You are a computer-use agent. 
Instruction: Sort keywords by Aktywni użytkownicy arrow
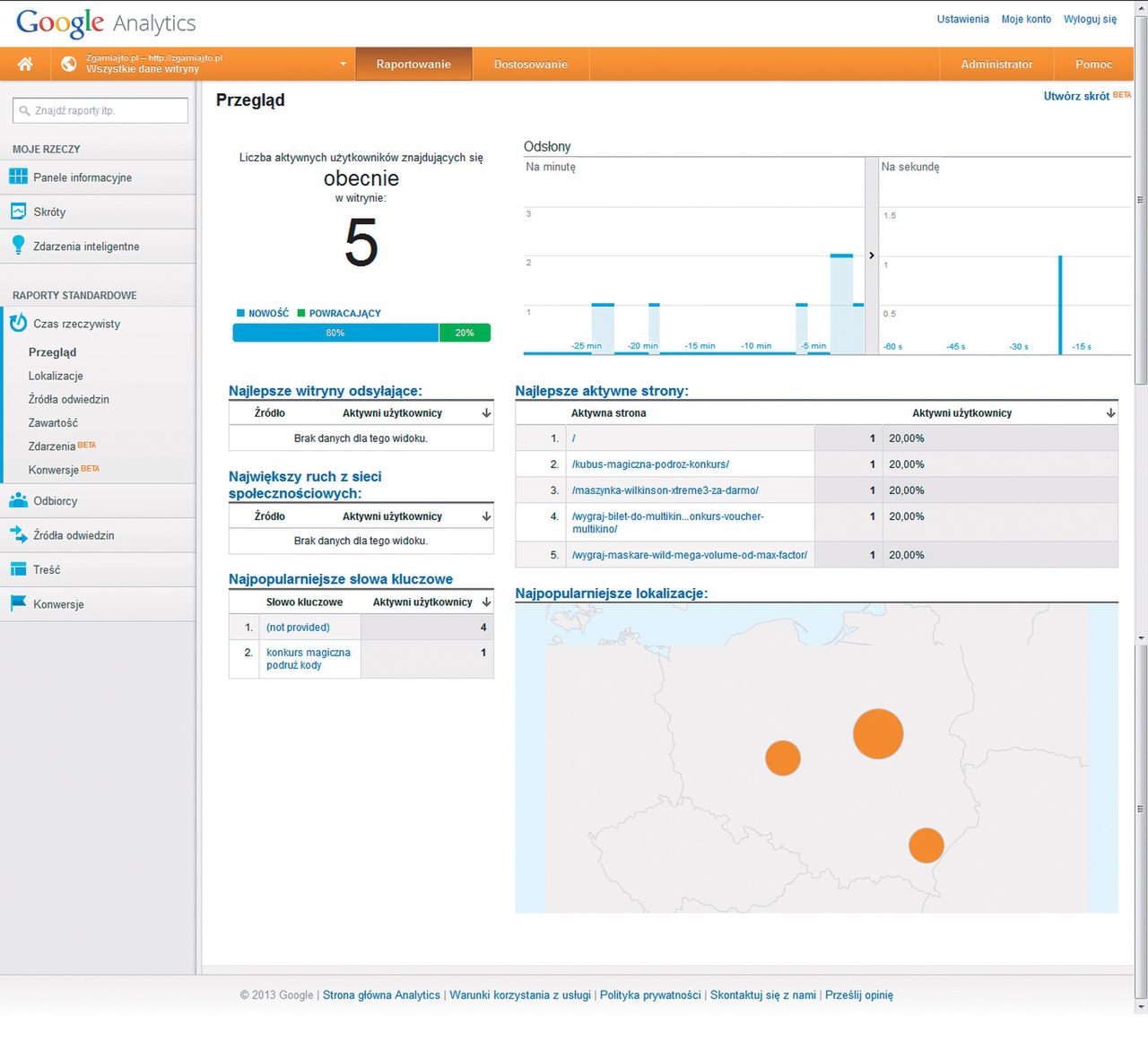pyautogui.click(x=486, y=602)
